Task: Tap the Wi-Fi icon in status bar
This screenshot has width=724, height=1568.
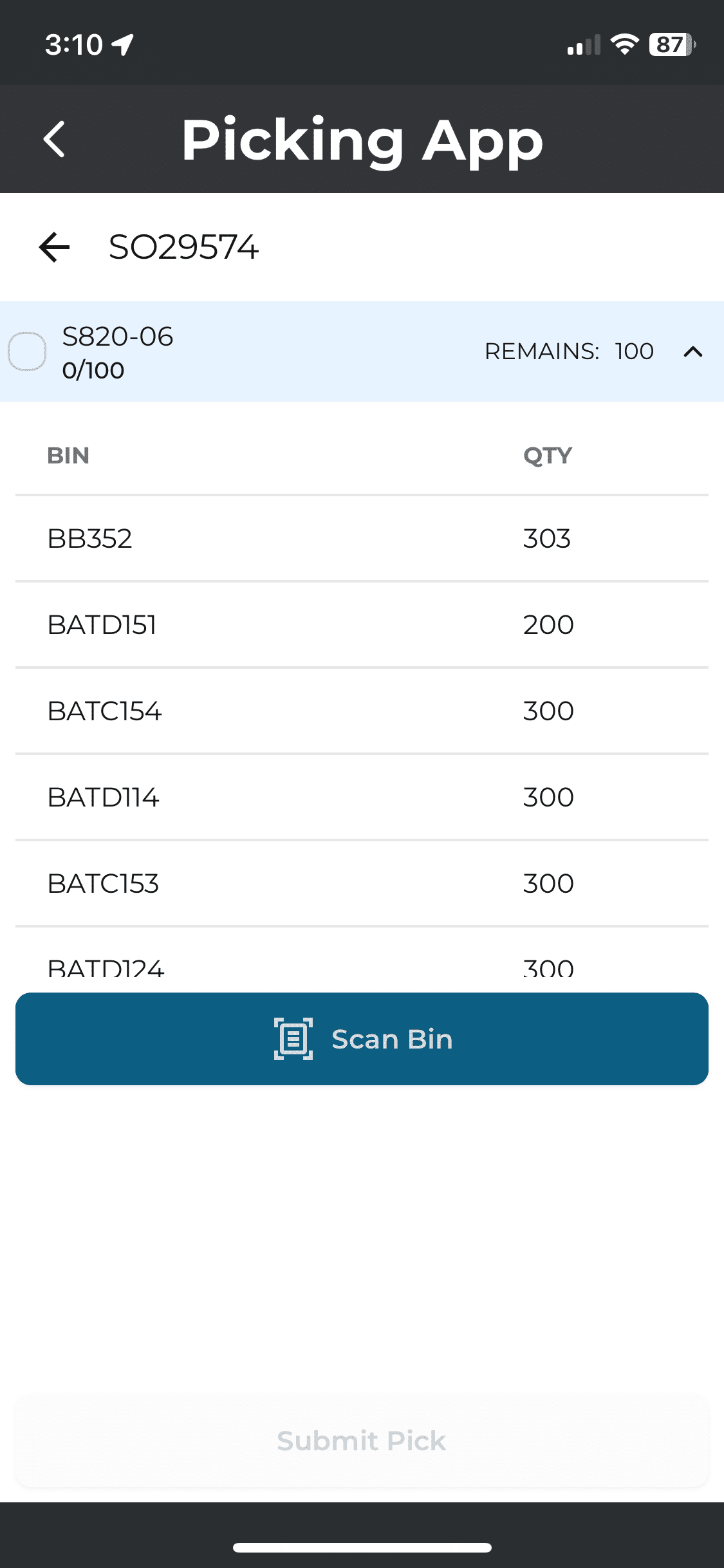Action: 624,44
